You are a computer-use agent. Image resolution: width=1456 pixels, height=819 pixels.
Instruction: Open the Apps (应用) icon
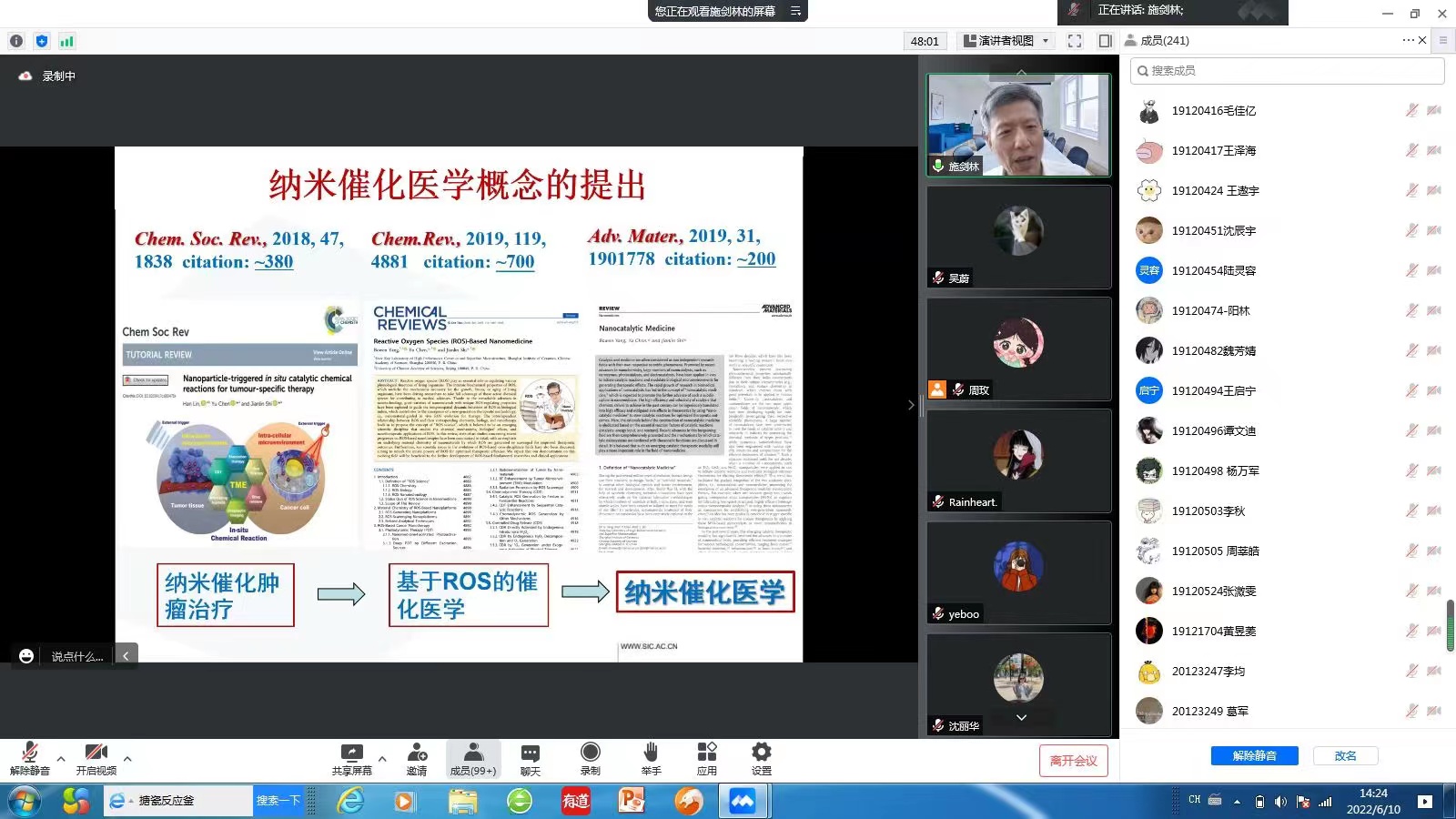(x=706, y=758)
